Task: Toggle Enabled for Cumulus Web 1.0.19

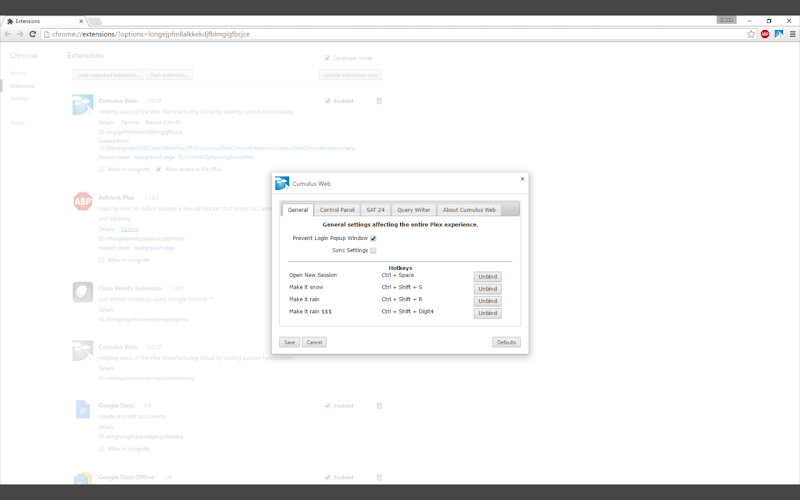Action: [x=328, y=101]
